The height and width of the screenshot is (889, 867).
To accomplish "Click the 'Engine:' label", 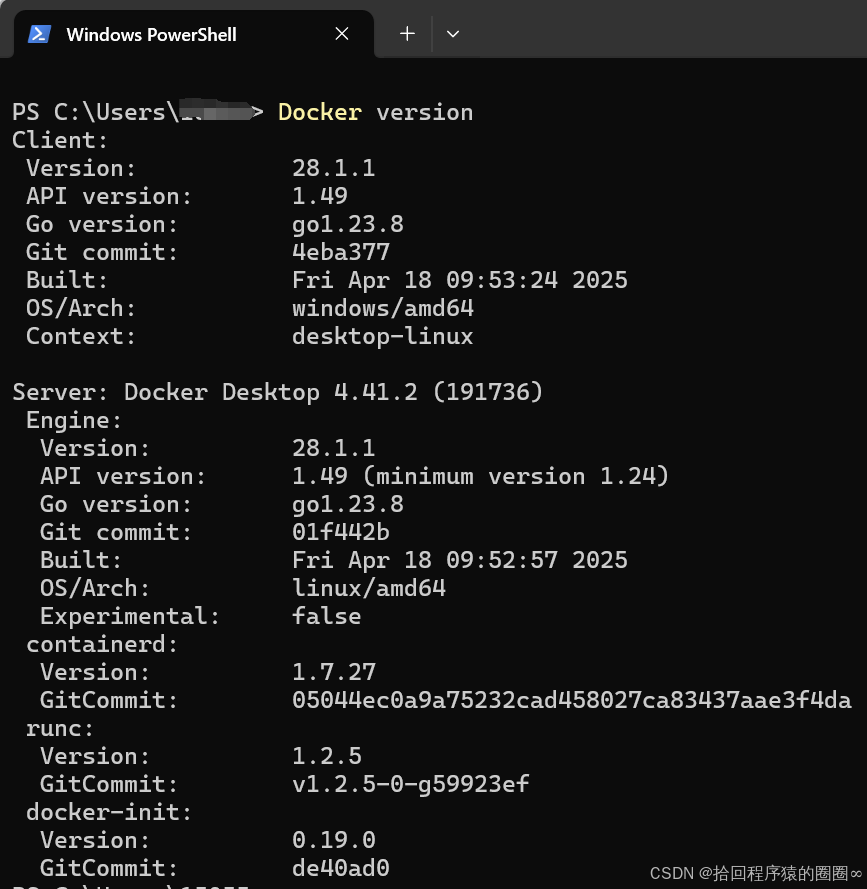I will (x=74, y=420).
